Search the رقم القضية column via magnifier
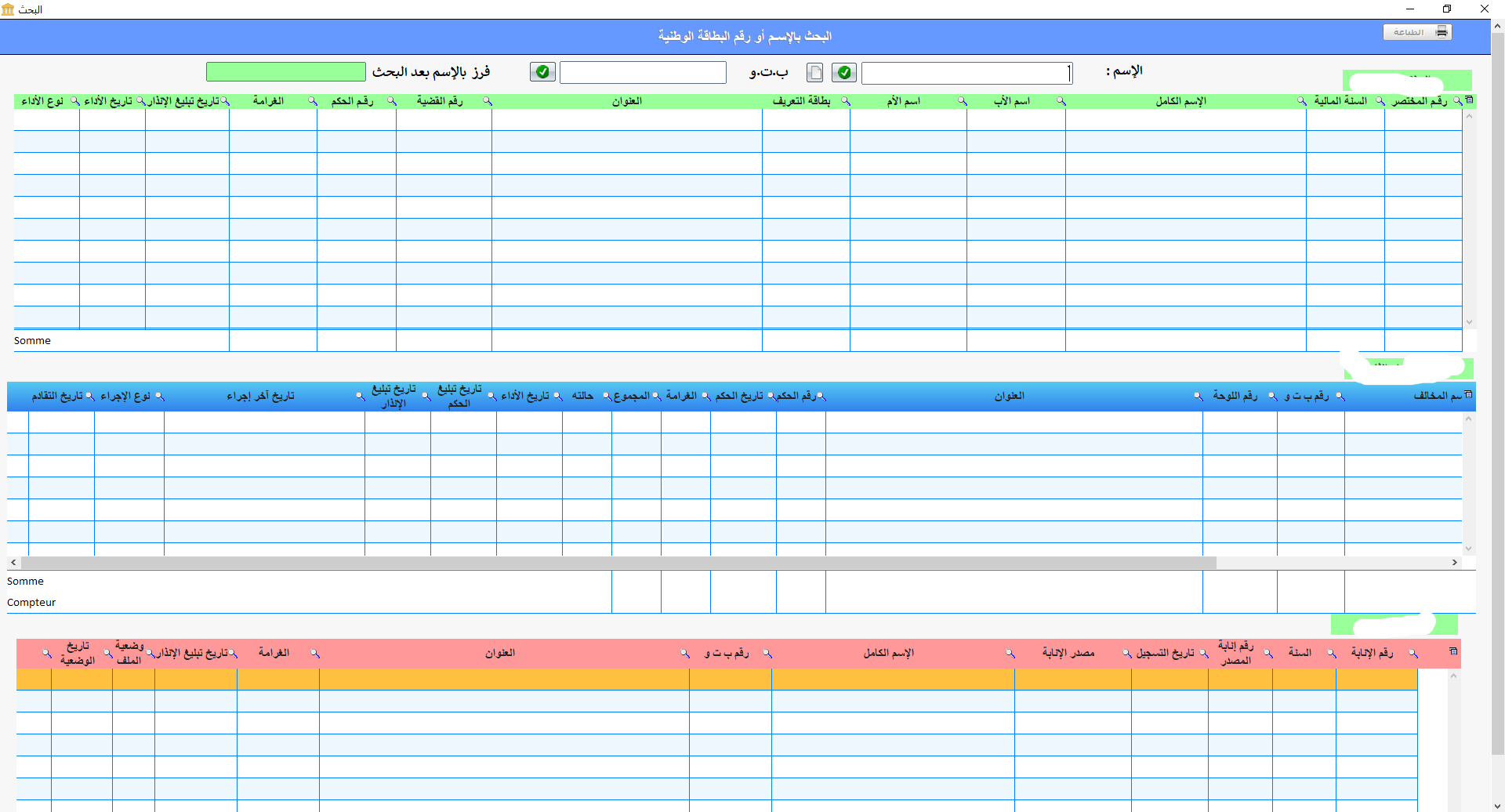Screen dimensions: 1505x812 (x=487, y=101)
